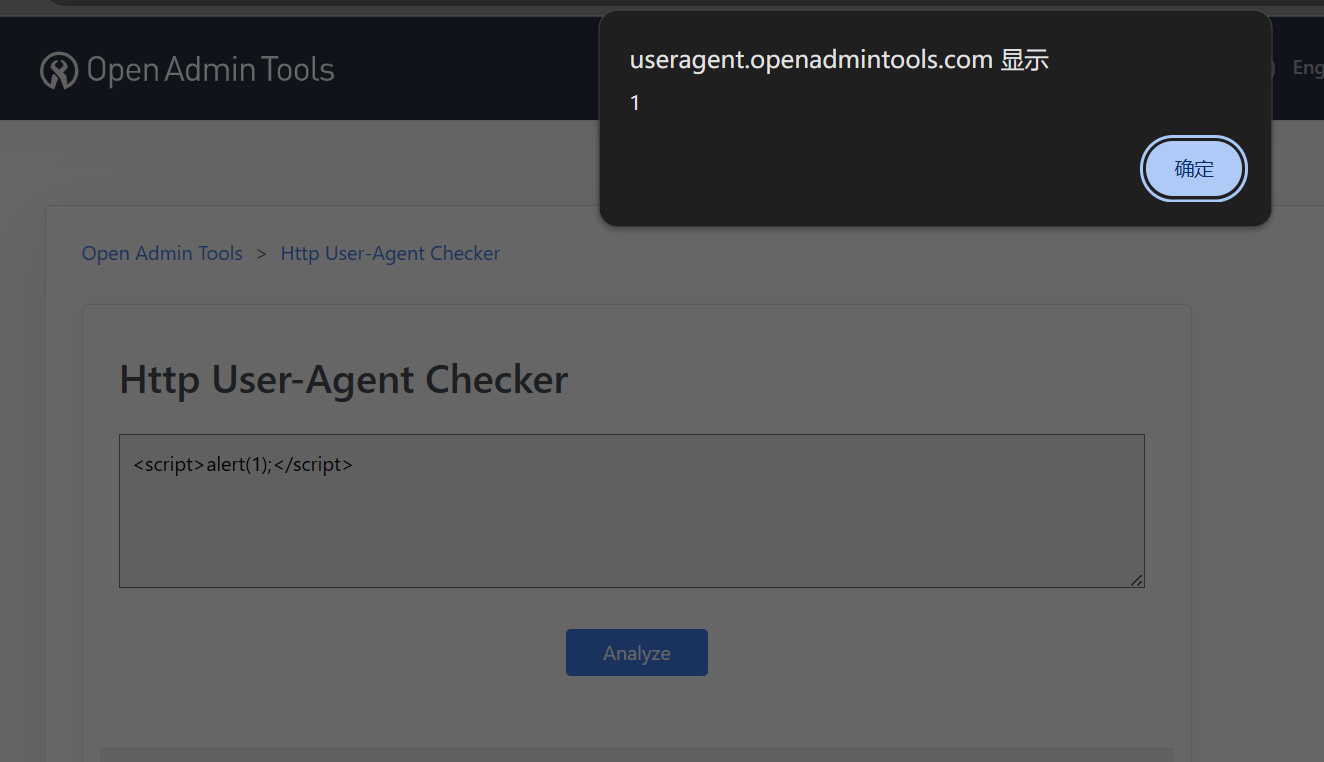Click the Analyze button
Image resolution: width=1324 pixels, height=762 pixels.
[x=637, y=652]
